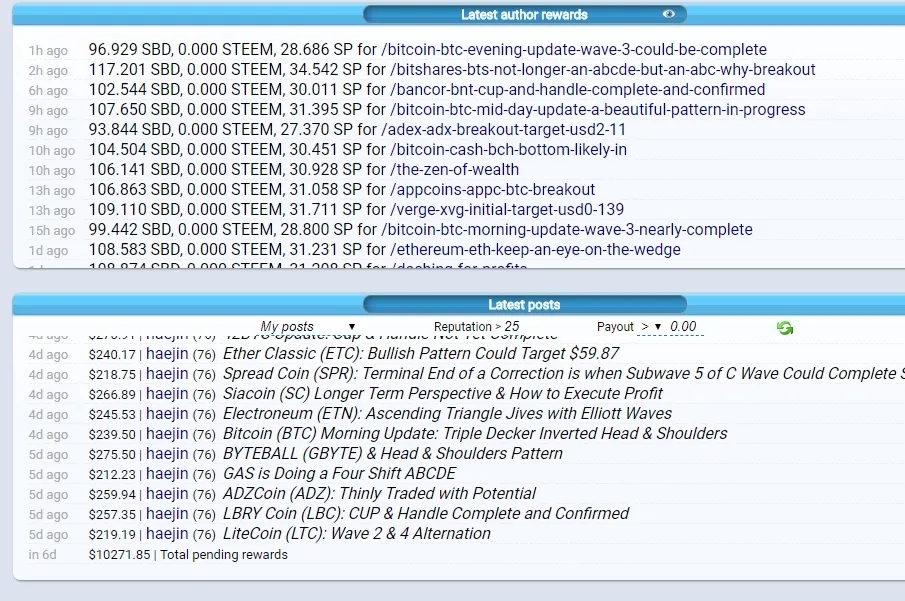Click the Payout value field 0.00
This screenshot has height=601, width=905.
684,327
